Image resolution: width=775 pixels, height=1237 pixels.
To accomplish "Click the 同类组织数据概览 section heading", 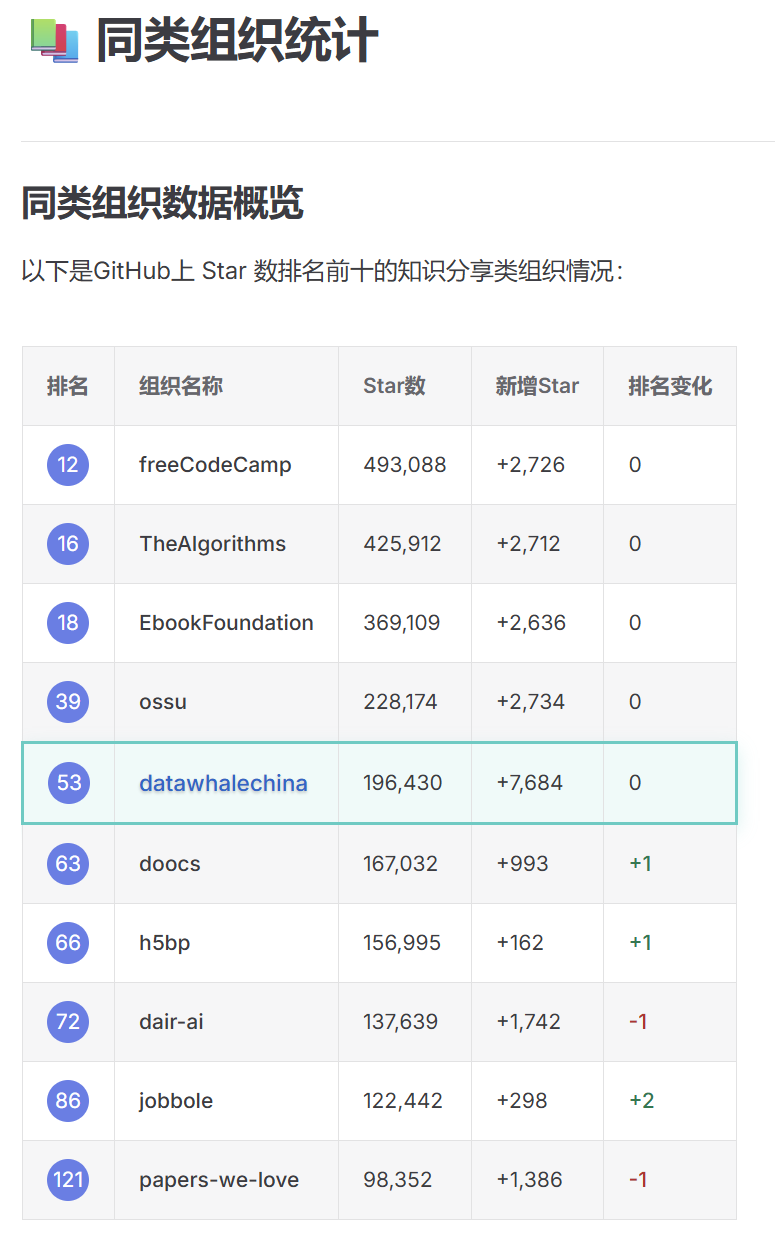I will (x=162, y=204).
